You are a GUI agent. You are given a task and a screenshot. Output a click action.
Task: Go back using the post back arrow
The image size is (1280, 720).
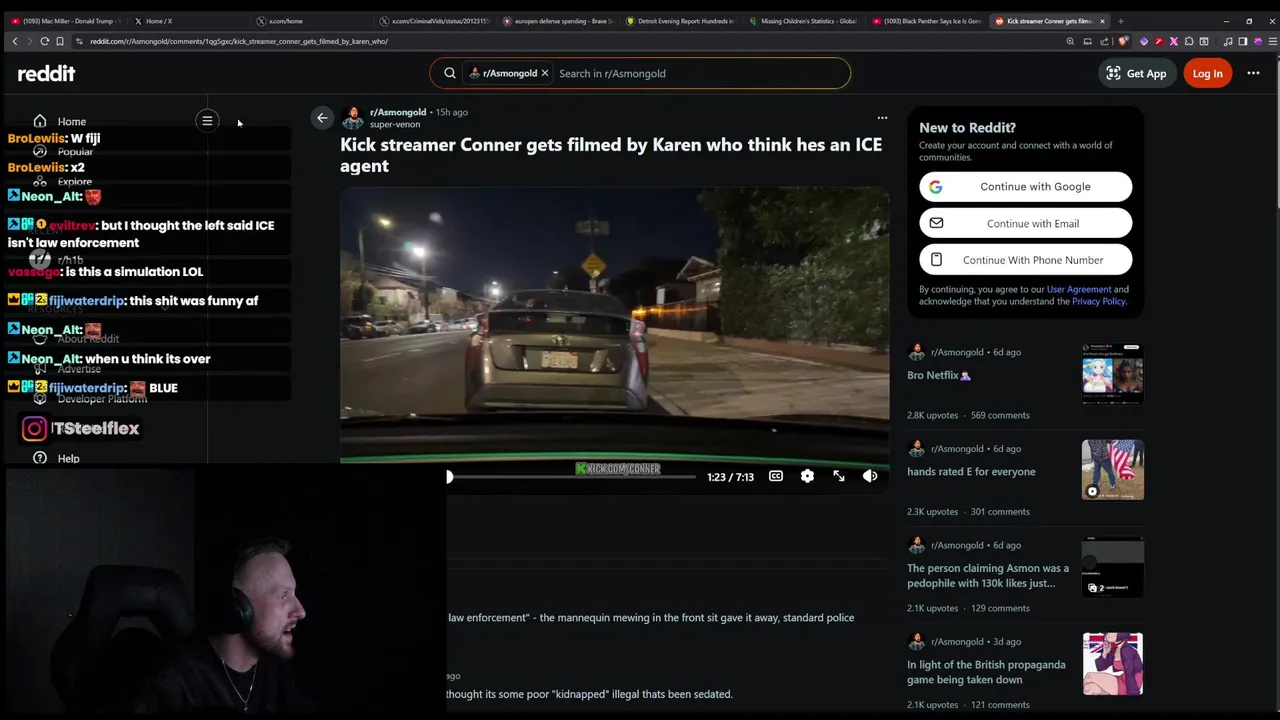click(x=322, y=118)
